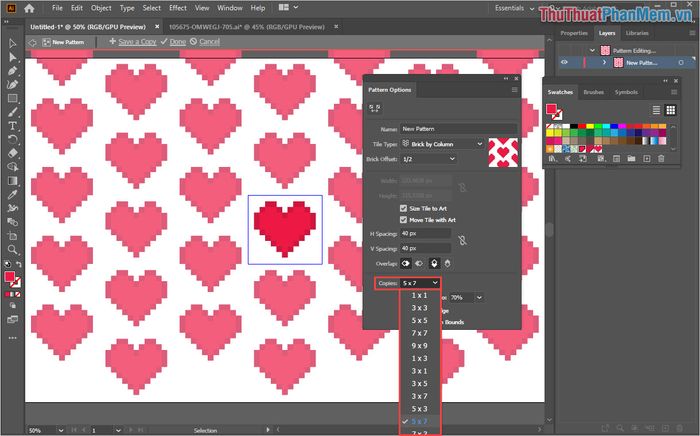The height and width of the screenshot is (436, 700).
Task: Toggle visibility of New Pattern layer
Action: (564, 62)
